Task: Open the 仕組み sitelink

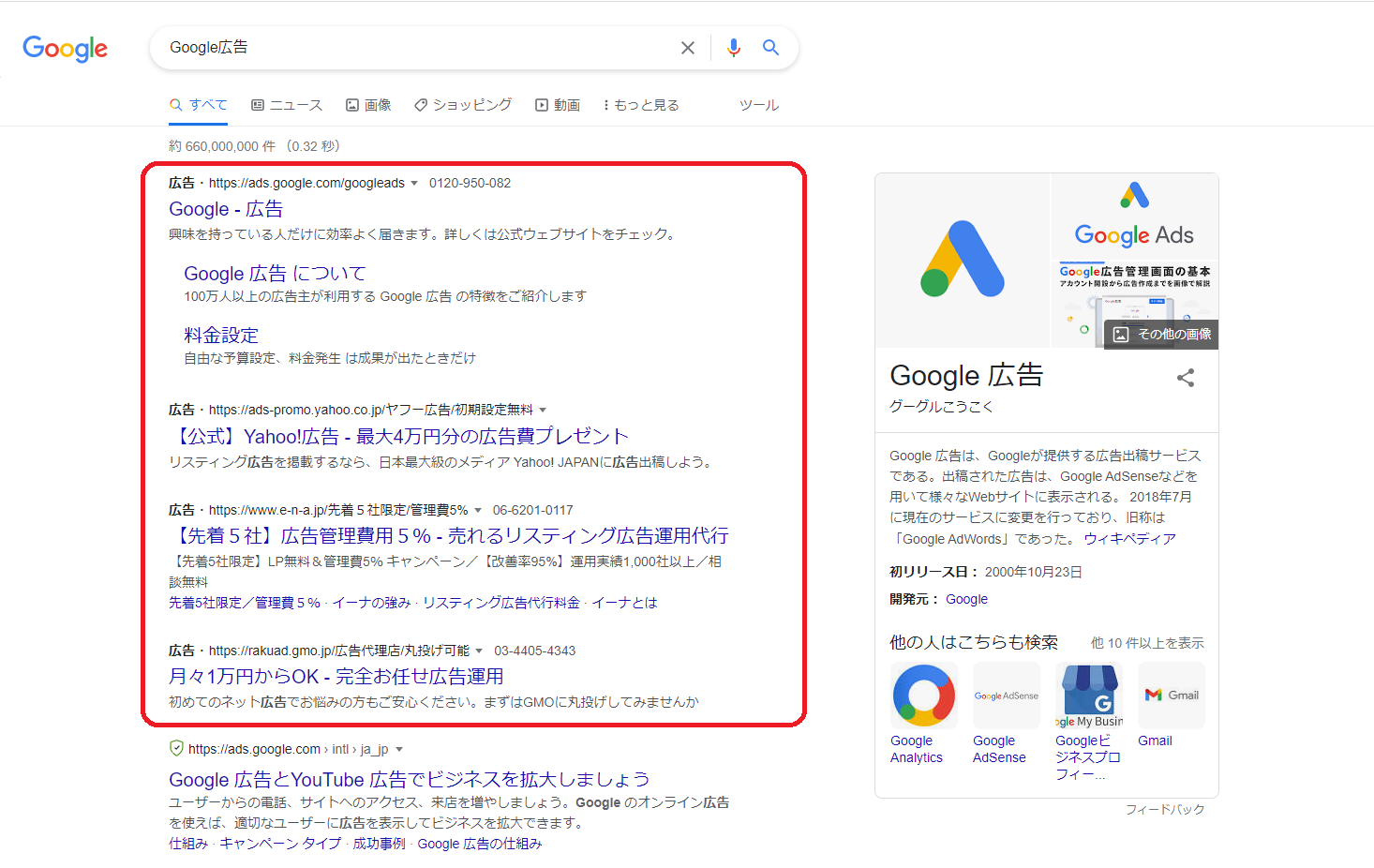Action: tap(188, 844)
